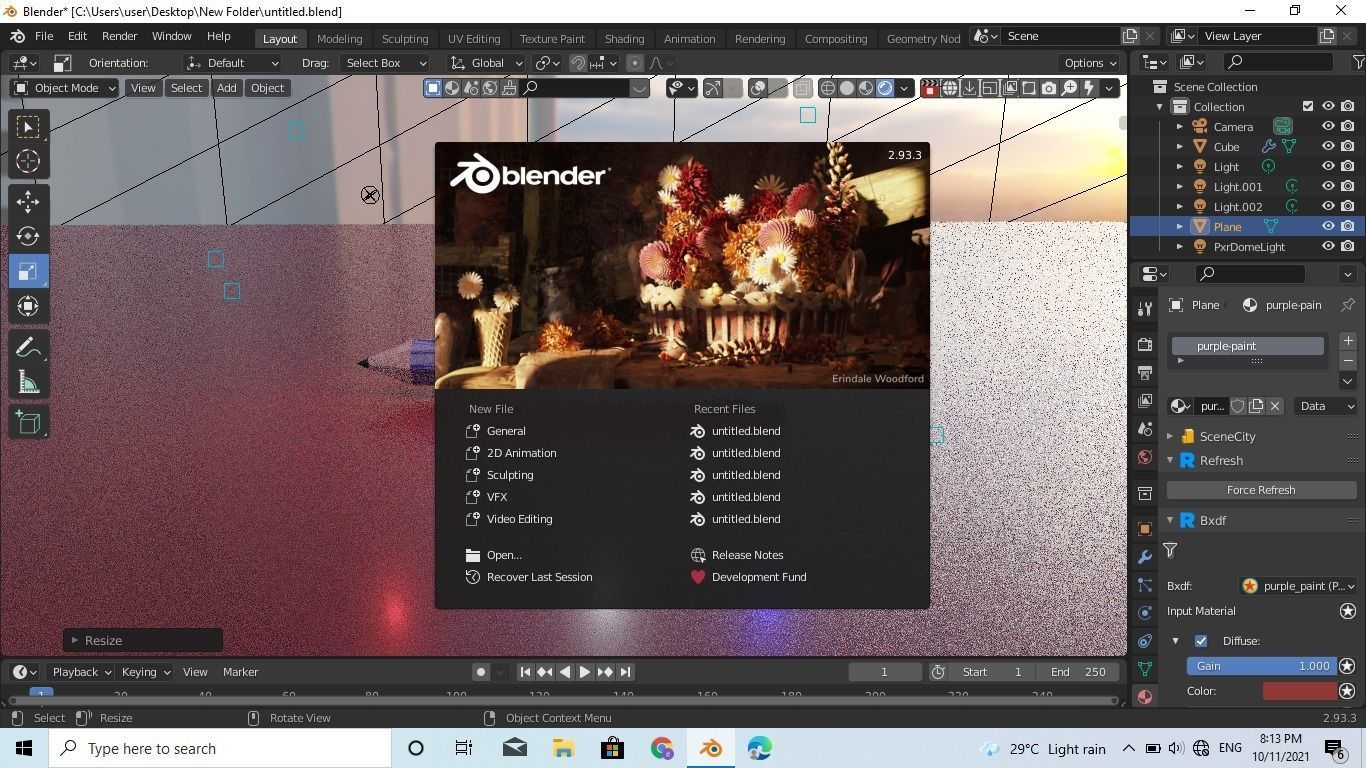
Task: Toggle snapping magnet in header
Action: (578, 63)
